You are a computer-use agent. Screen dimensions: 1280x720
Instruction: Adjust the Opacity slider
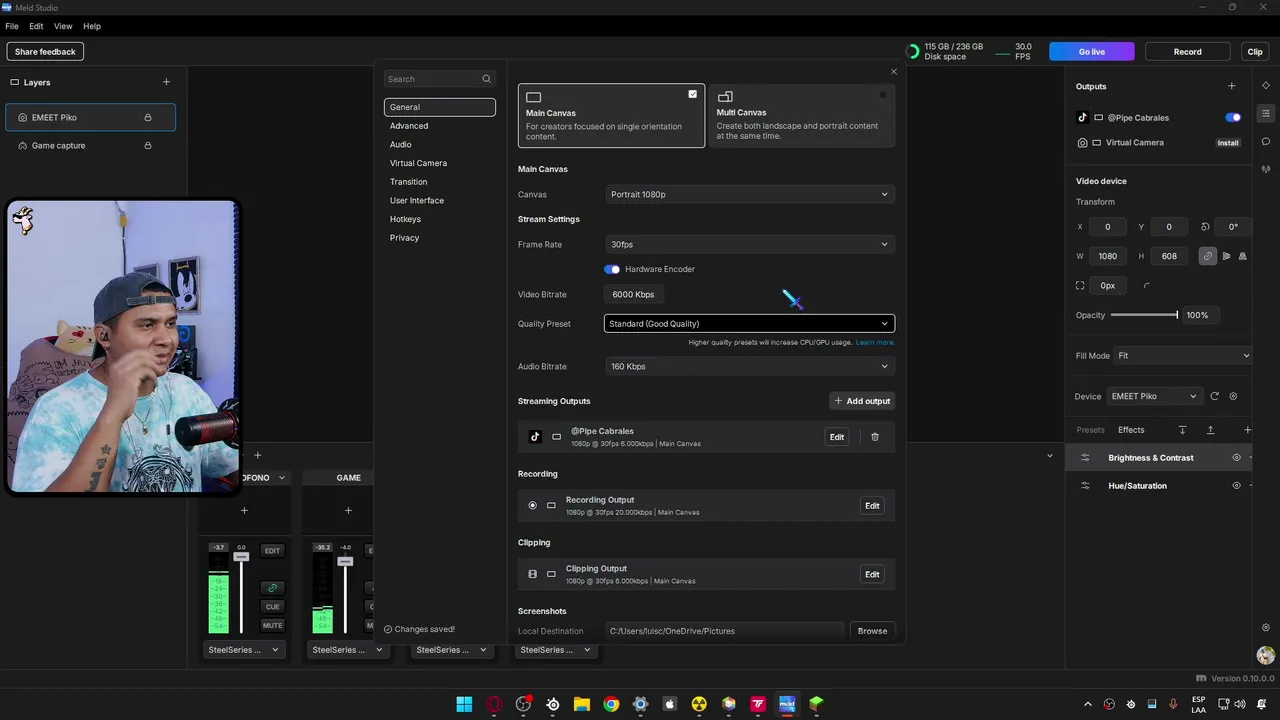pos(1144,315)
